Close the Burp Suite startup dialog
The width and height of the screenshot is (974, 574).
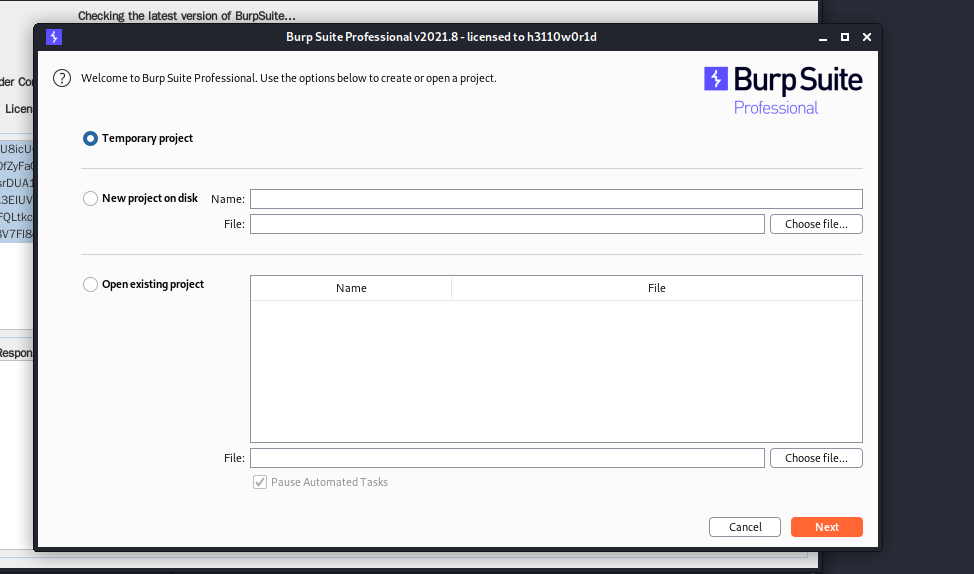click(867, 37)
